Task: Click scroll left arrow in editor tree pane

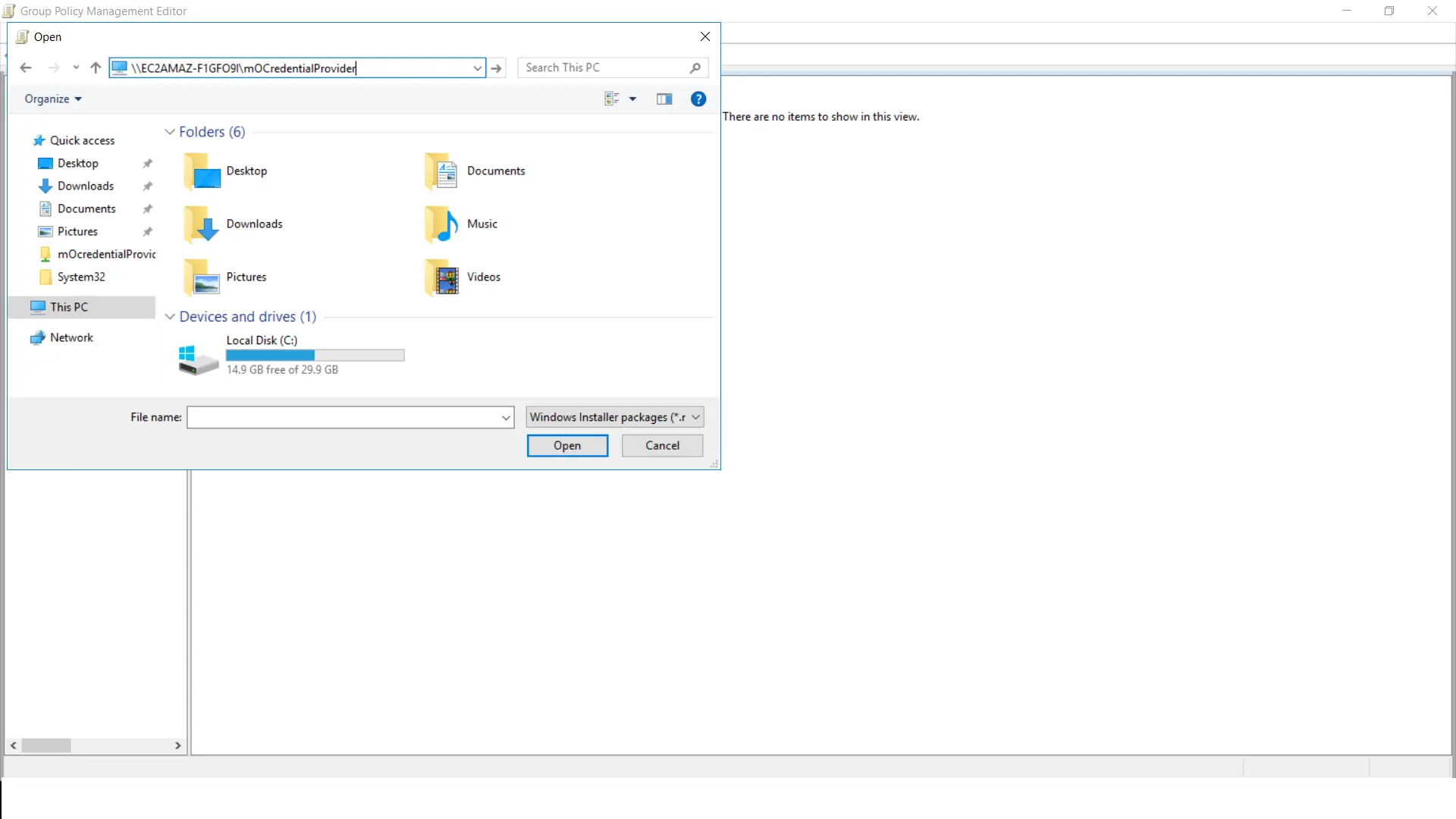Action: coord(14,746)
